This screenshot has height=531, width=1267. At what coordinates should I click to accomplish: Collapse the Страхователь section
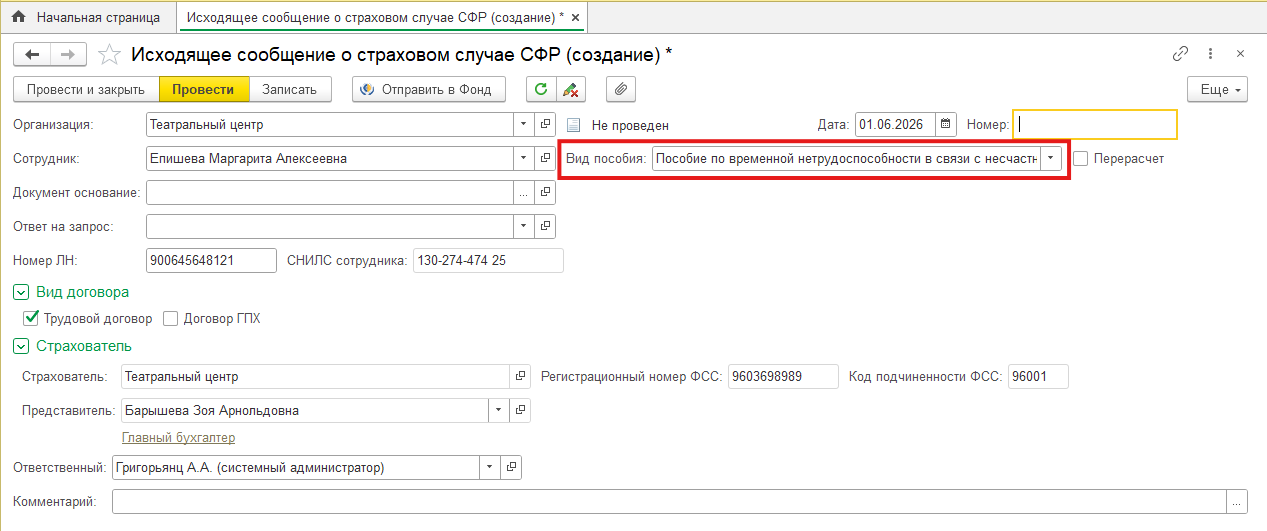coord(21,346)
